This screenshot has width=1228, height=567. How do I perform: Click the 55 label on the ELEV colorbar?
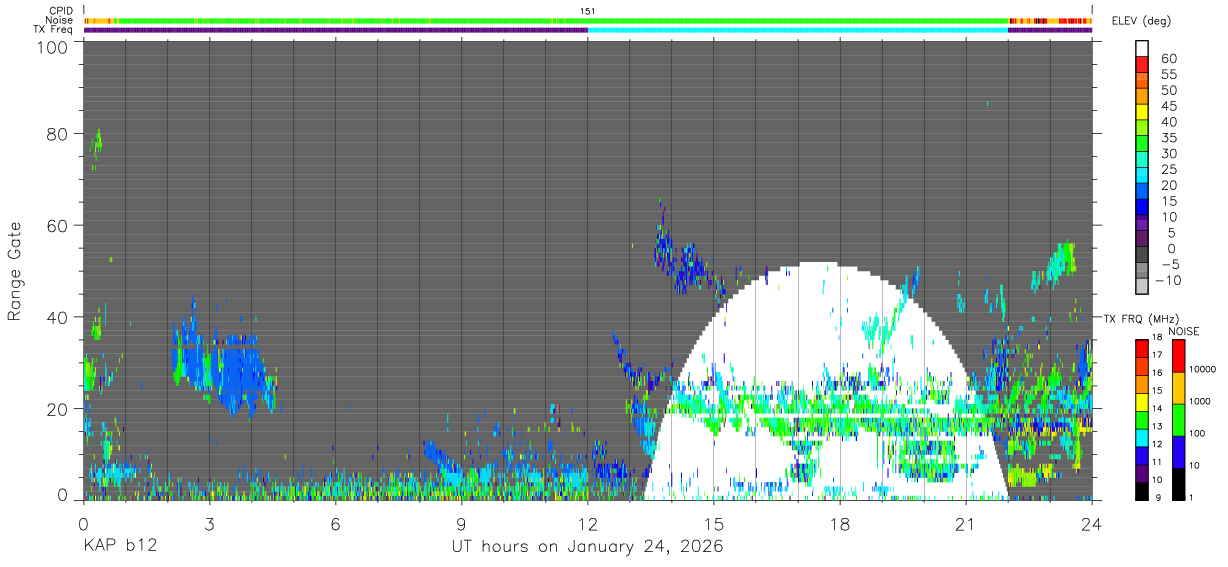tap(1169, 75)
